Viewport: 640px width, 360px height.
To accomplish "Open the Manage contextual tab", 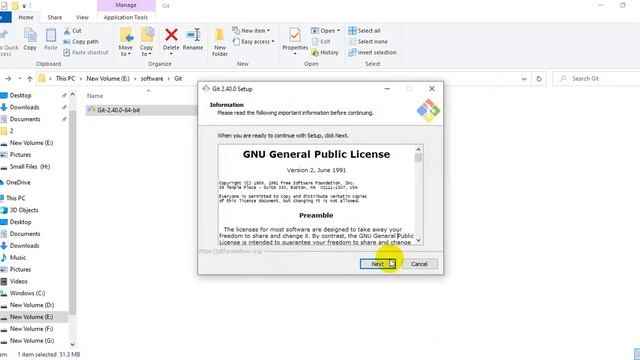I will 126,5.
